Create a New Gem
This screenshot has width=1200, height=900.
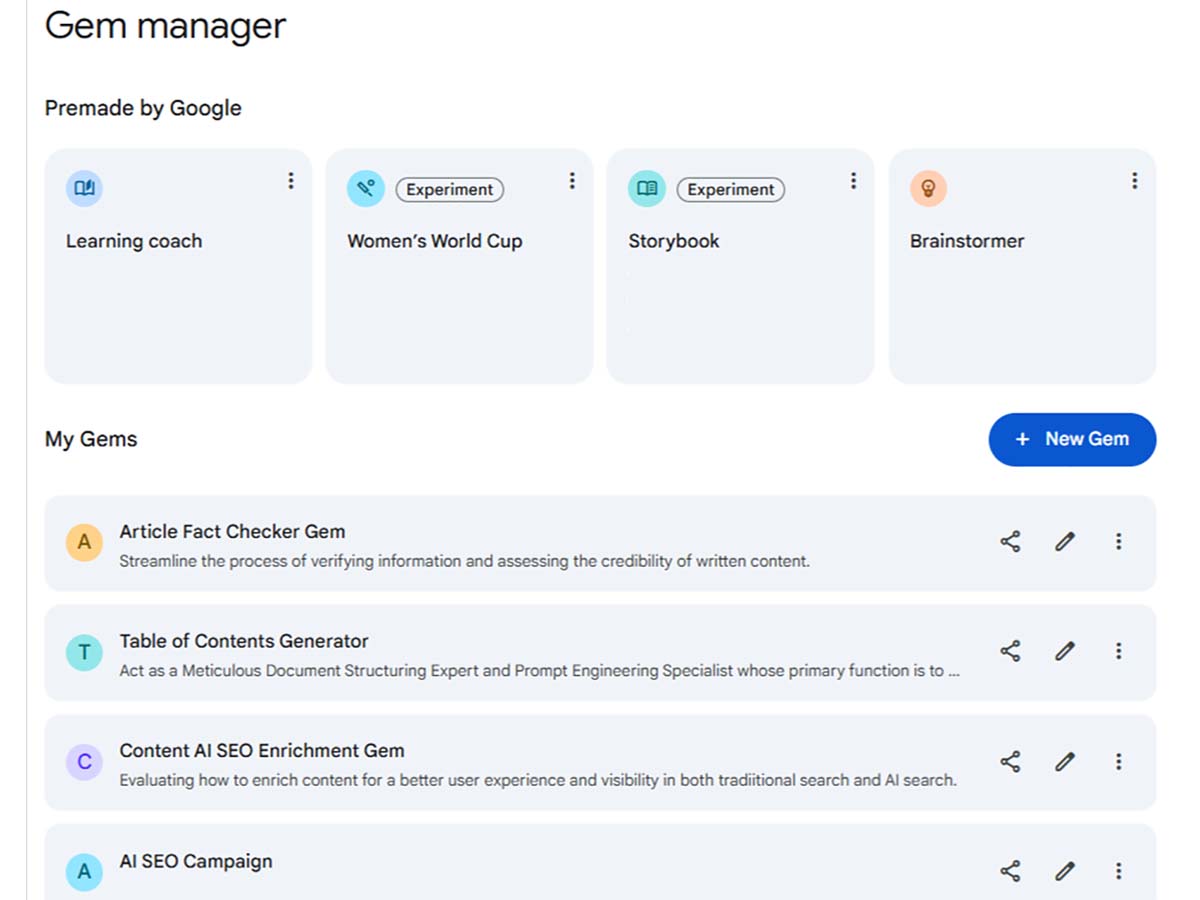click(x=1072, y=439)
